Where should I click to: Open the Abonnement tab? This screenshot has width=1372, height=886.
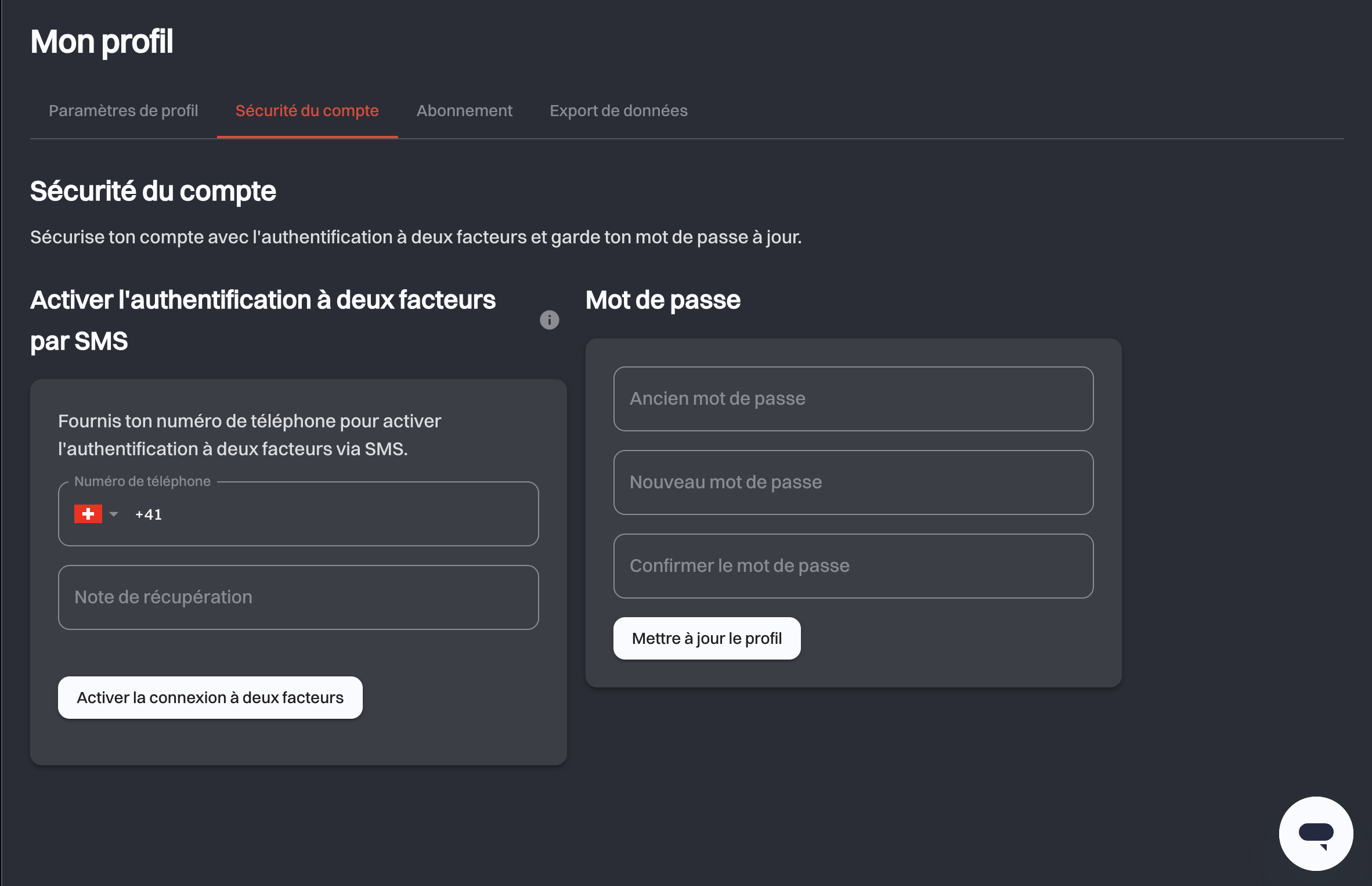(464, 110)
